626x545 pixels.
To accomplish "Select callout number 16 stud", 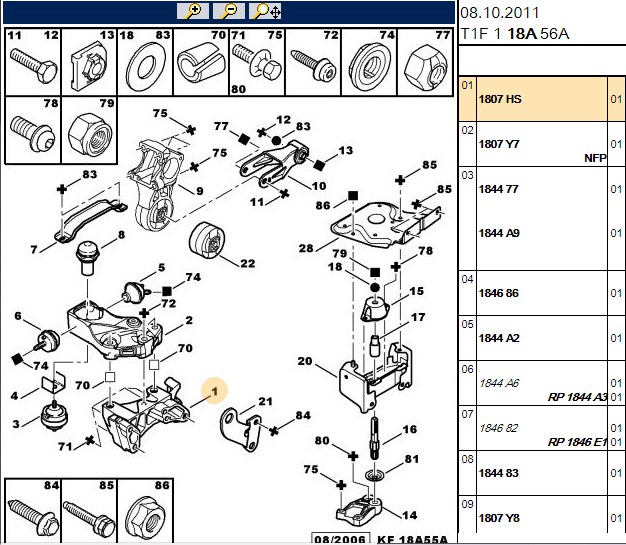I will 410,429.
